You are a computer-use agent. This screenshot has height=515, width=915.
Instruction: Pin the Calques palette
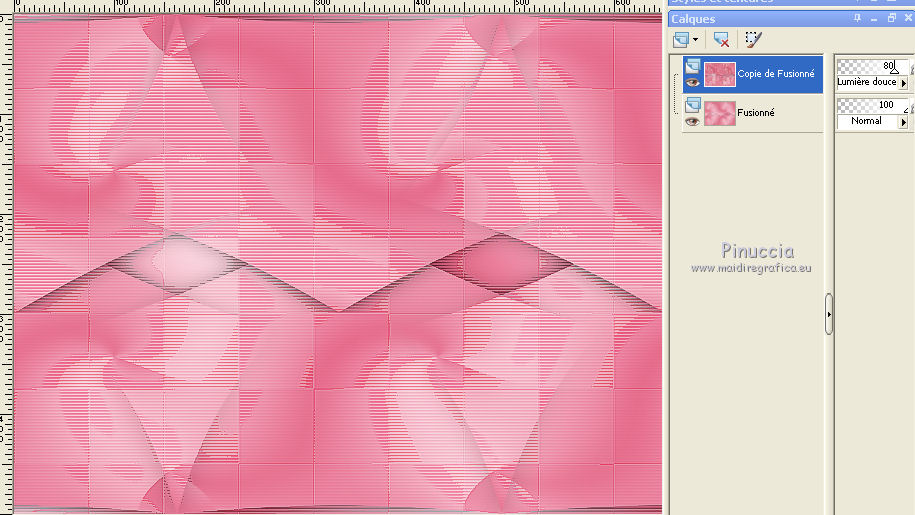[857, 19]
